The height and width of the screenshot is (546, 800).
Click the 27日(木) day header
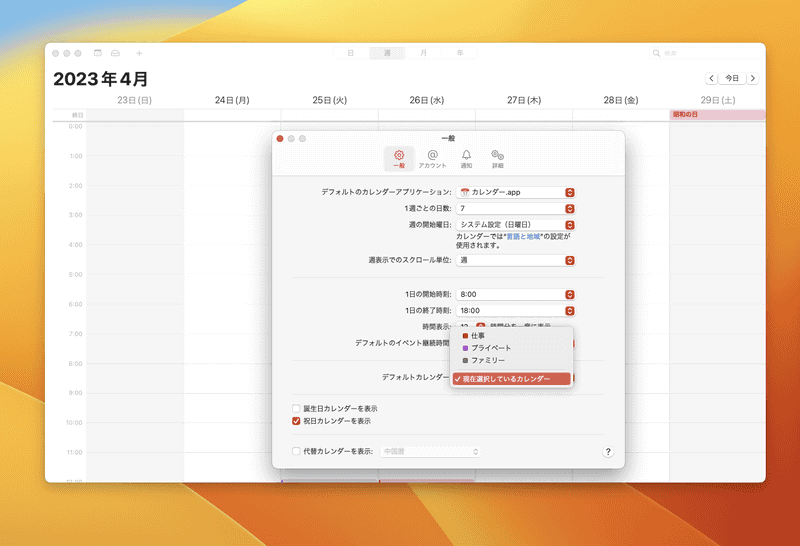coord(524,100)
